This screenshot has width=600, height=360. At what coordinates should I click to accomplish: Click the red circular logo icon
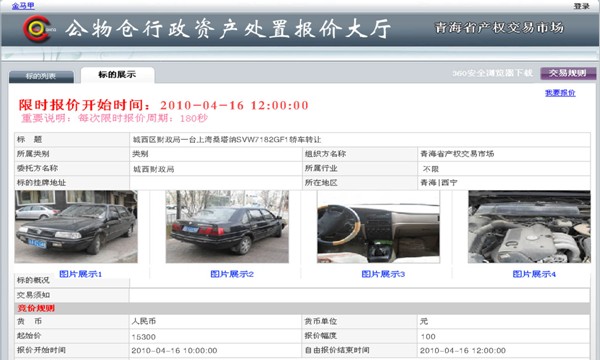click(x=37, y=29)
